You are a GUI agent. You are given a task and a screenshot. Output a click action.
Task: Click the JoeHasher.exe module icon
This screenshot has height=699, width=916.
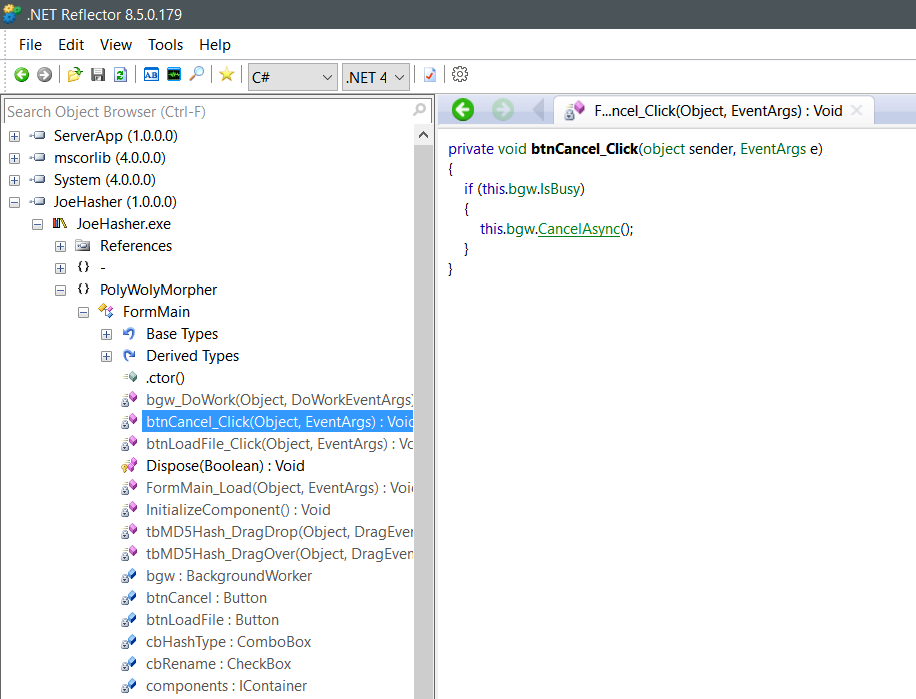[x=60, y=224]
